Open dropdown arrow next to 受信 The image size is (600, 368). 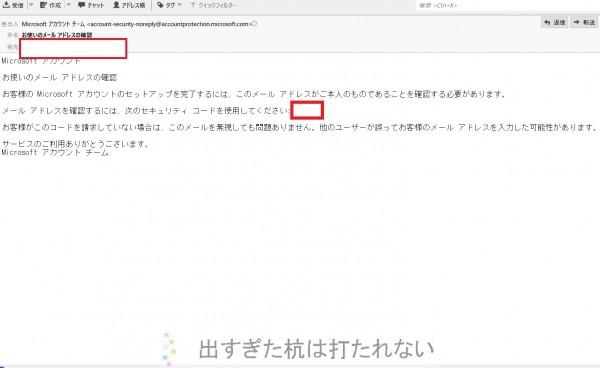click(x=31, y=5)
